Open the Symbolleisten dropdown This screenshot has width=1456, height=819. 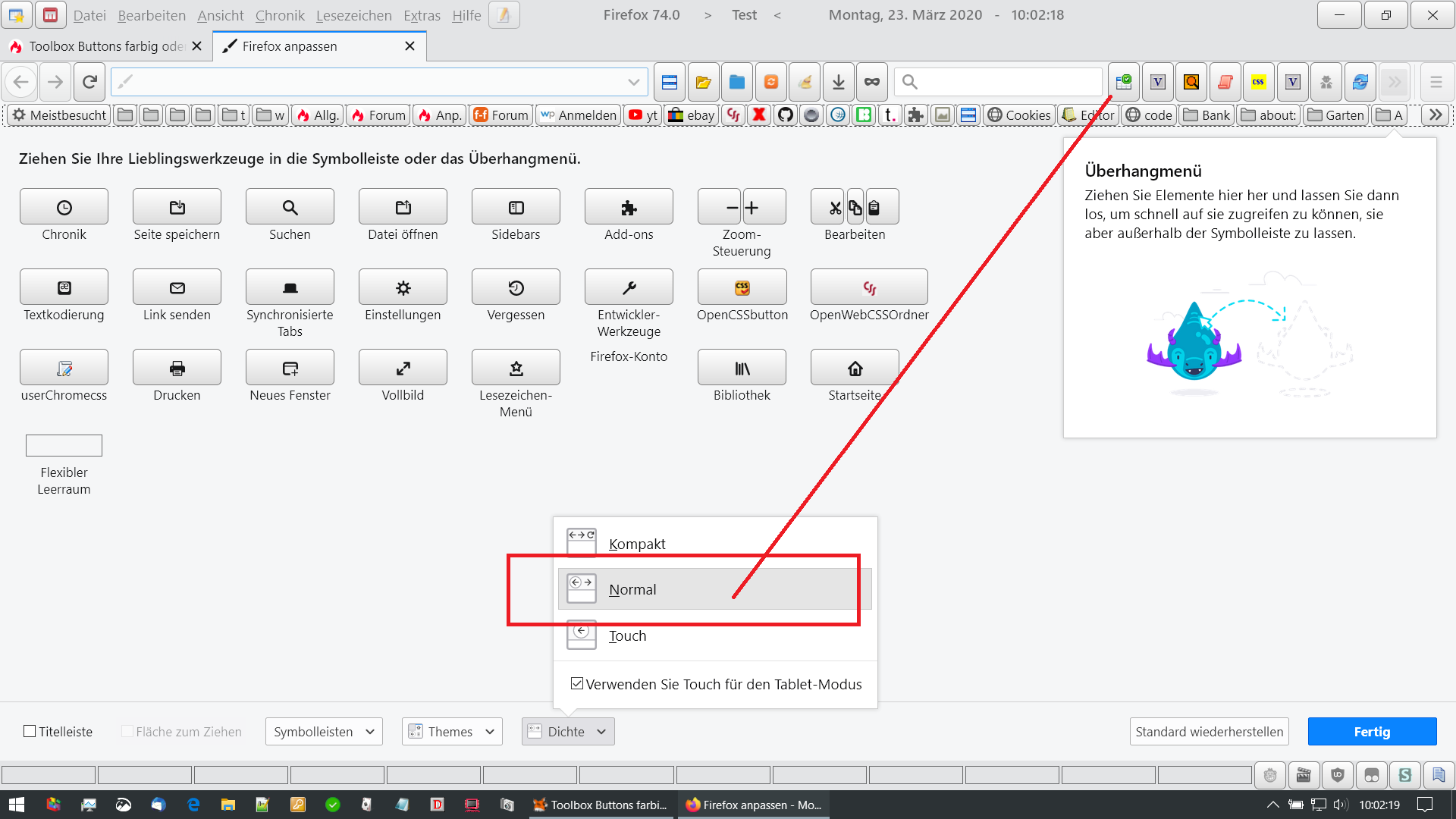click(324, 731)
